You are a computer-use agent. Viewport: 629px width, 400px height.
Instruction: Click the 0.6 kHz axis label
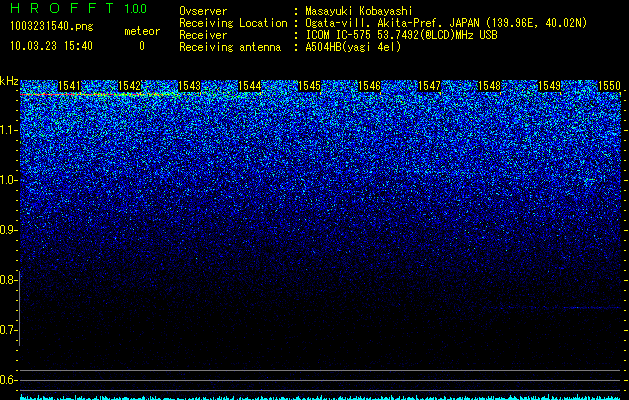[x=8, y=380]
